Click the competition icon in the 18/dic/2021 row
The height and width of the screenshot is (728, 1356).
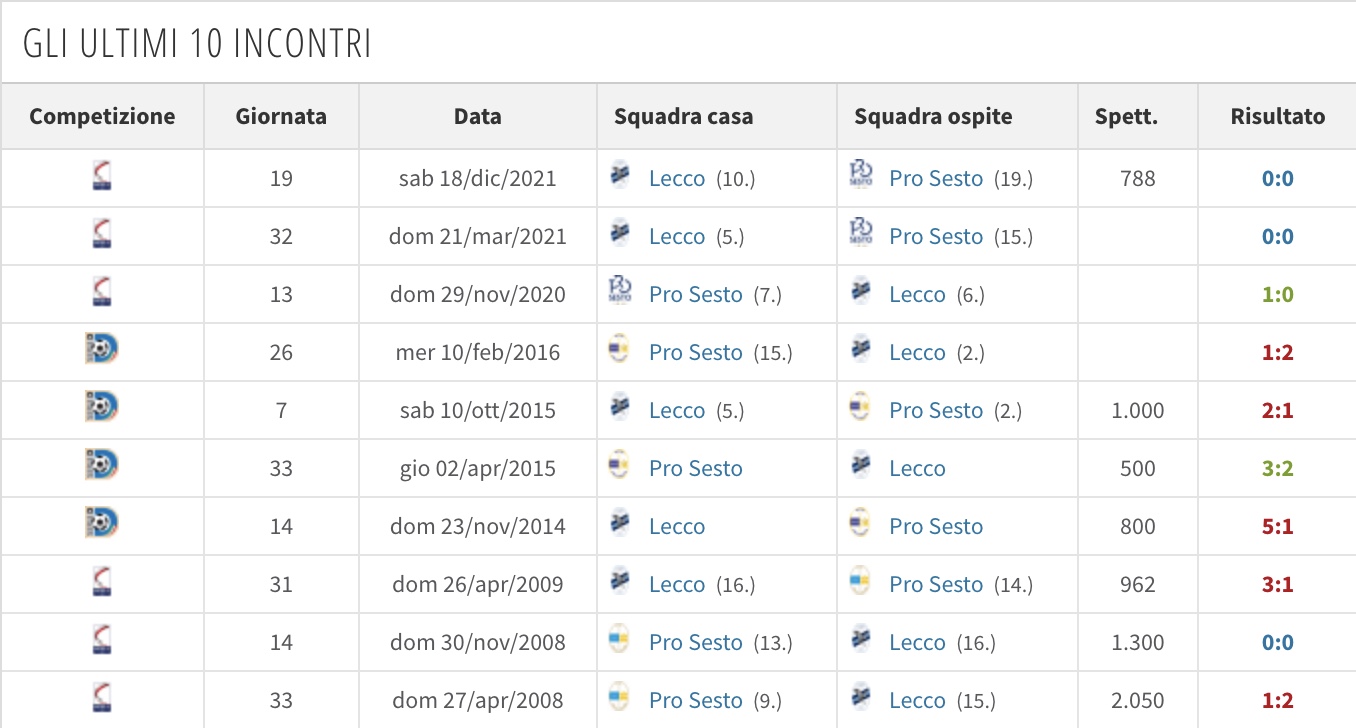[x=101, y=178]
